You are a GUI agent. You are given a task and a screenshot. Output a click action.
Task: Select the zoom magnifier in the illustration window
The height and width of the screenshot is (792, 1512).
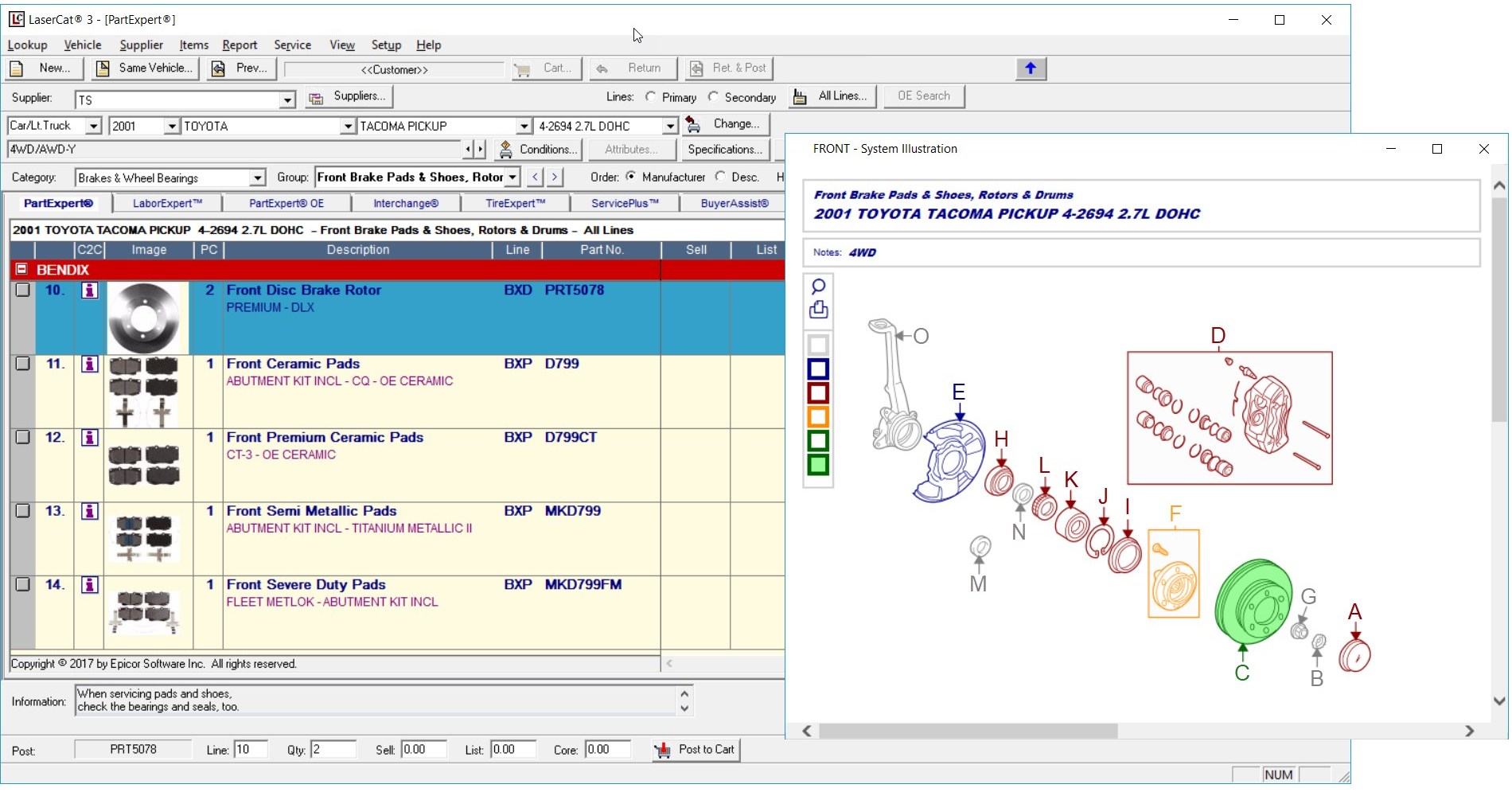(x=818, y=286)
